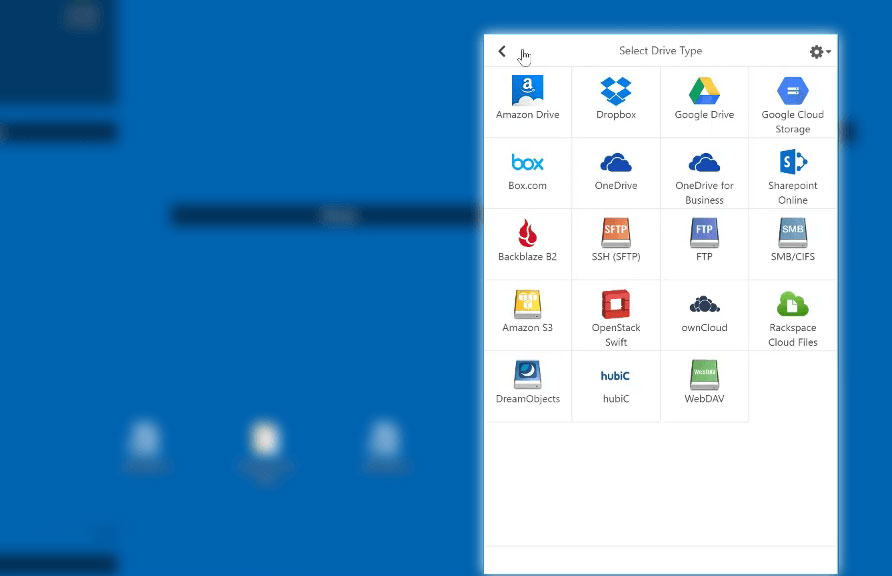Viewport: 892px width, 576px height.
Task: Go back using the left arrow
Action: click(502, 51)
